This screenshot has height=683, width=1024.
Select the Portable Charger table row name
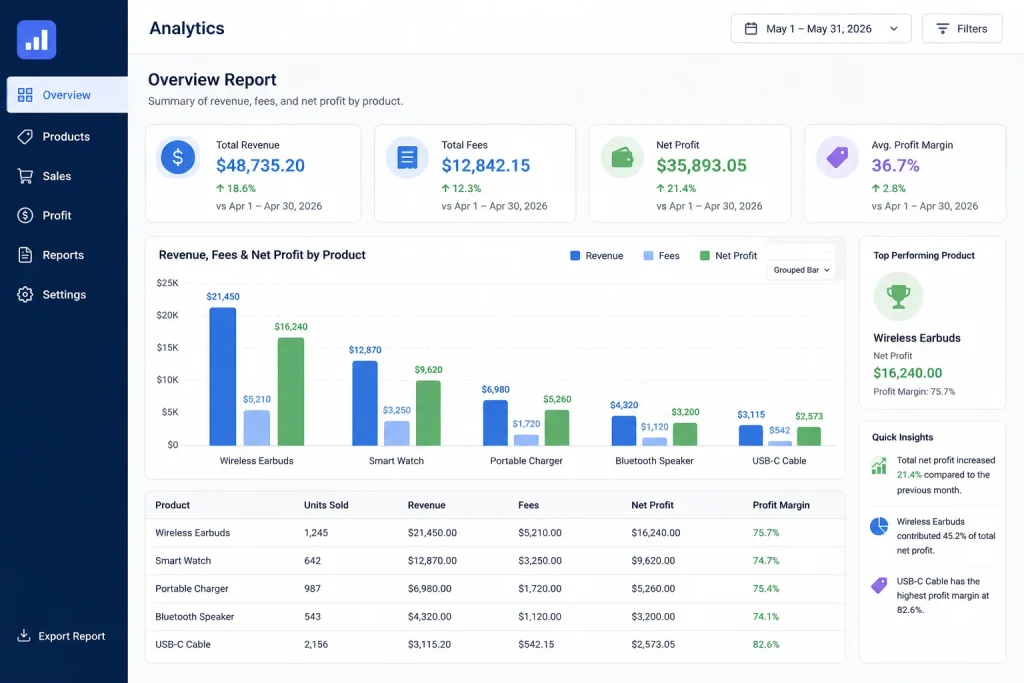pyautogui.click(x=192, y=589)
